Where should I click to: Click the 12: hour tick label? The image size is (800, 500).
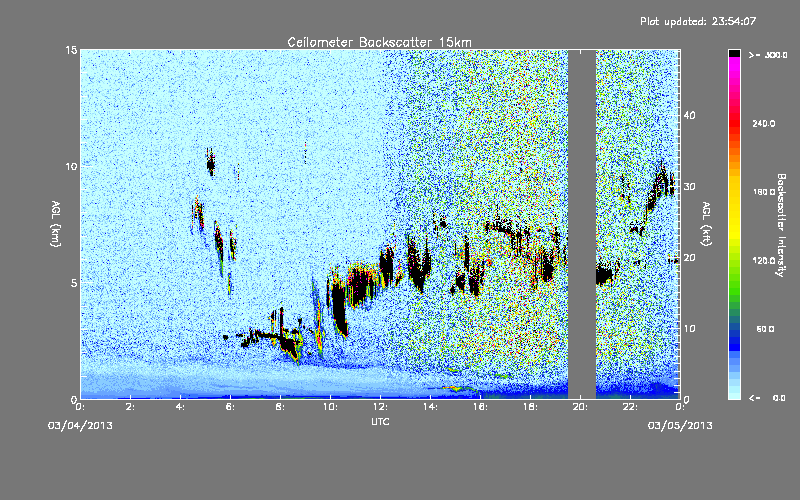click(x=381, y=407)
